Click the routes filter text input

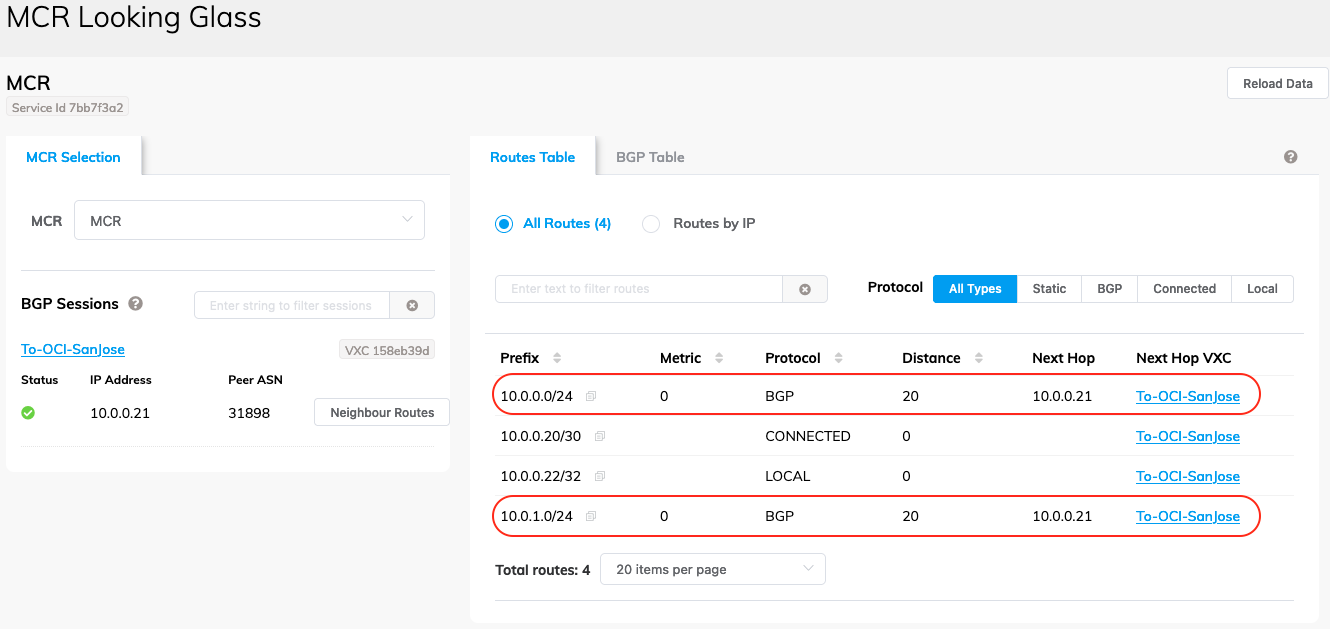pos(638,289)
